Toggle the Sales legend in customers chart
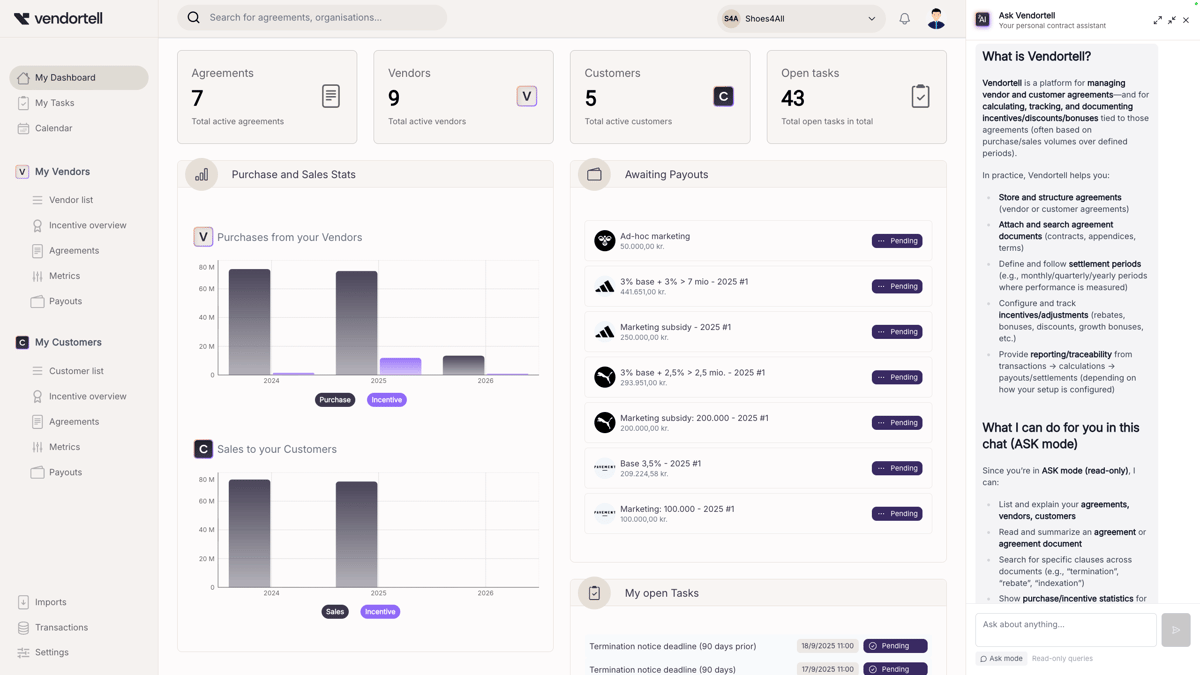The image size is (1200, 675). click(335, 612)
